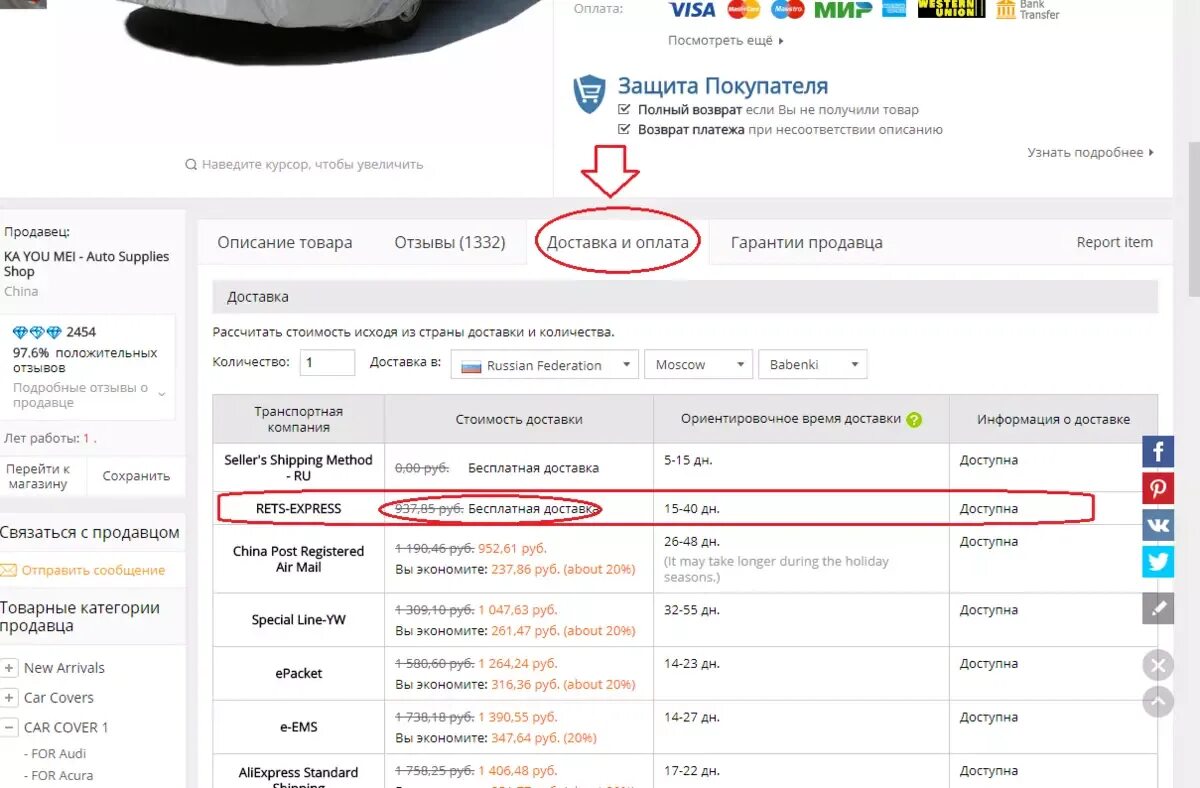Collapse CAR COVER 1 category
The image size is (1200, 788).
coord(9,728)
